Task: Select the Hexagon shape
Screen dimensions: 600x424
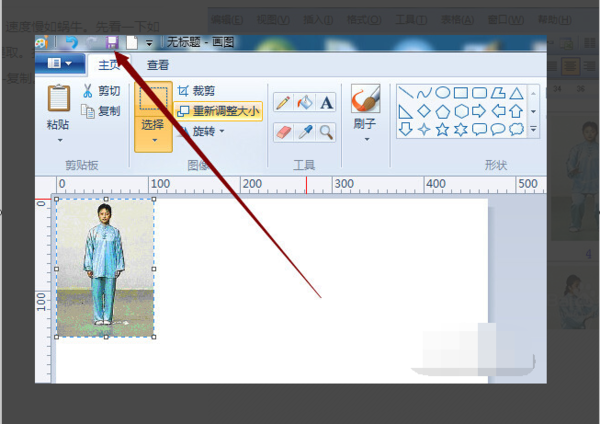Action: [x=461, y=111]
